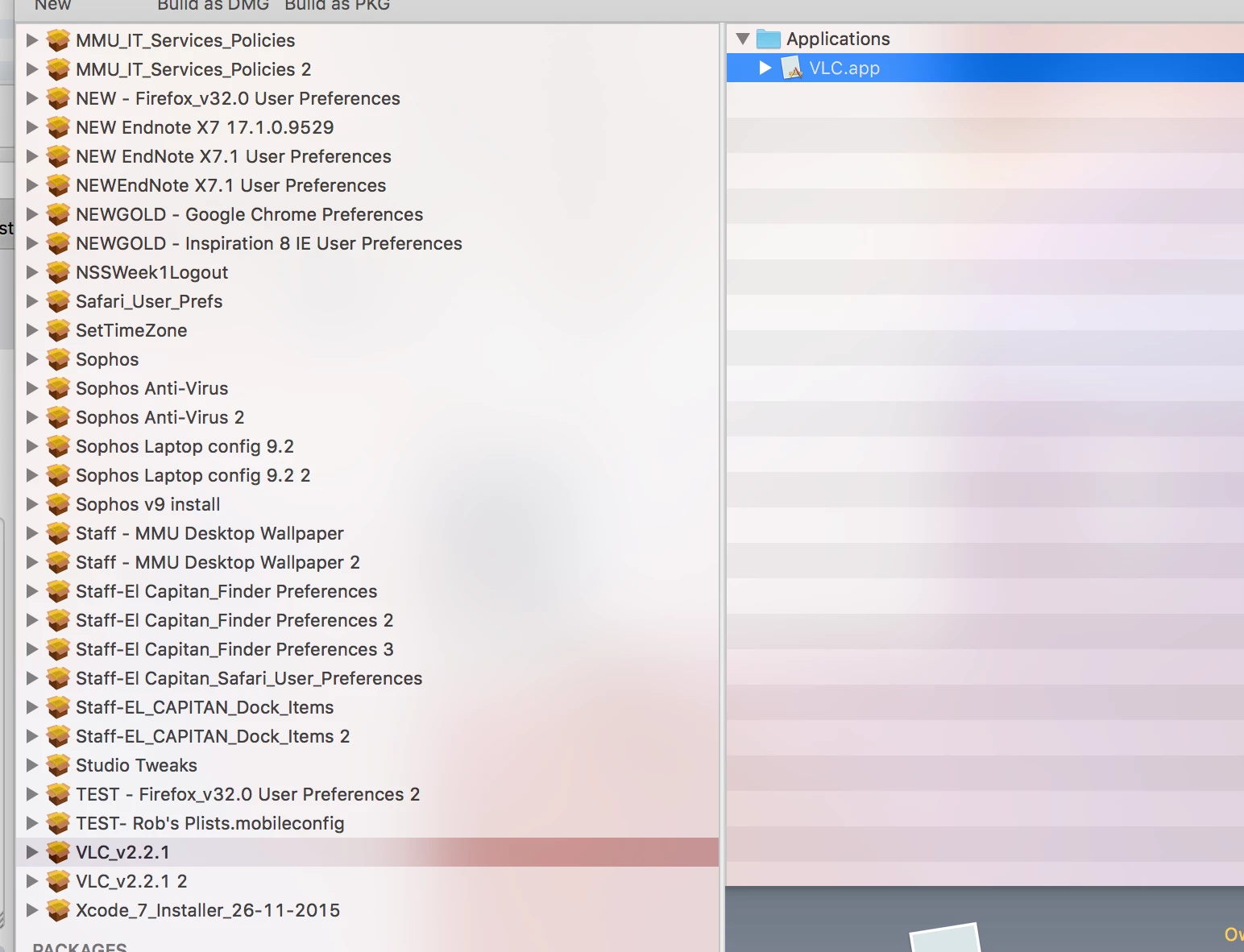Expand Staff-El Capitan_Finder Preferences 2 triangle

tap(32, 620)
